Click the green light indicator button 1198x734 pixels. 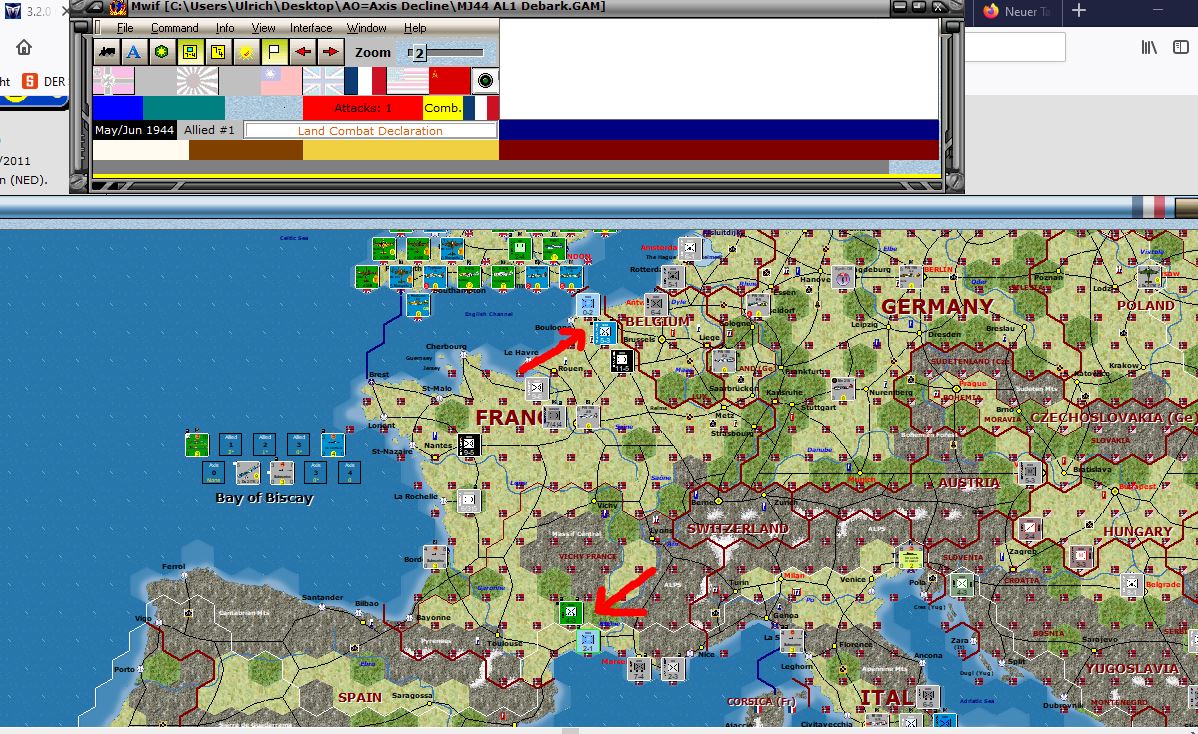click(x=484, y=80)
